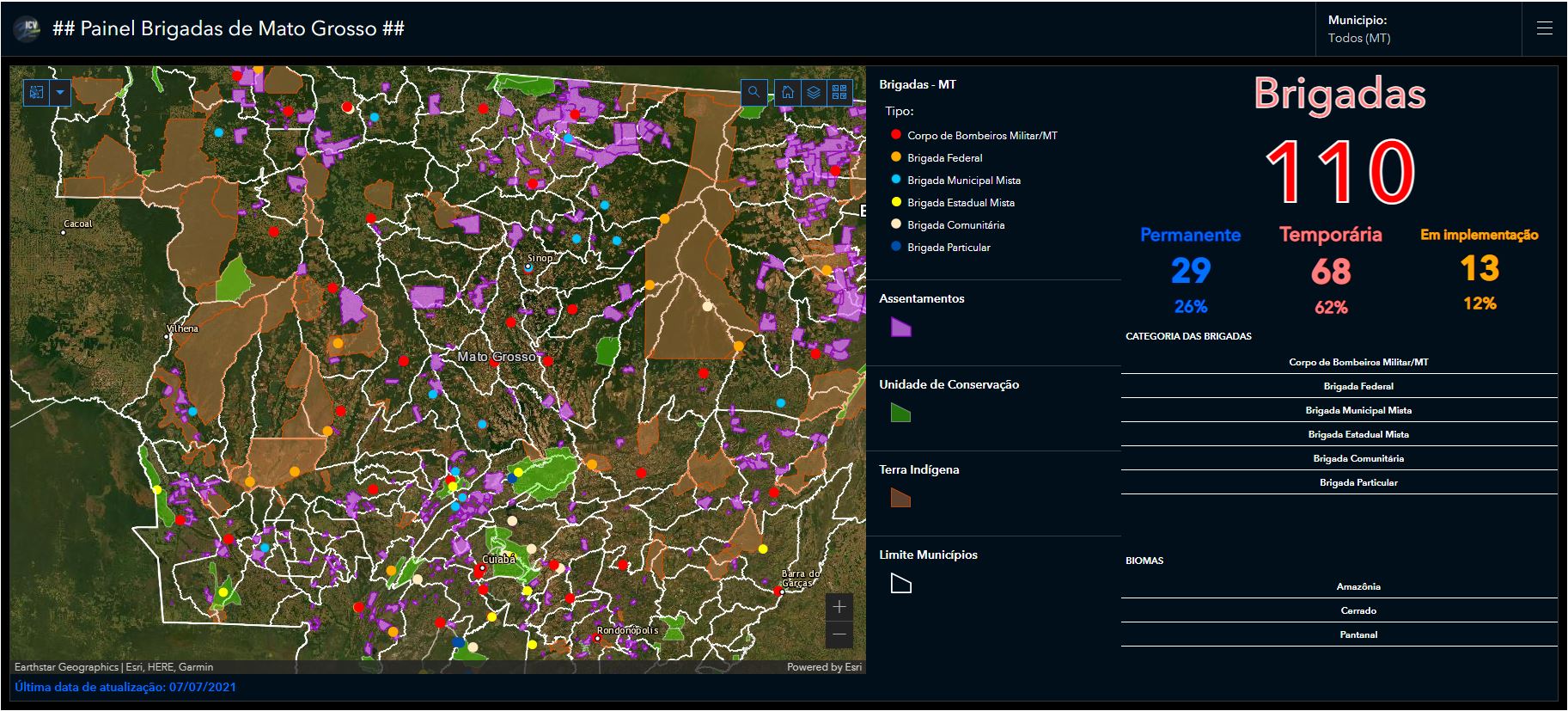
Task: Filter by Brigada Municipal Mista category
Action: pyautogui.click(x=1358, y=410)
